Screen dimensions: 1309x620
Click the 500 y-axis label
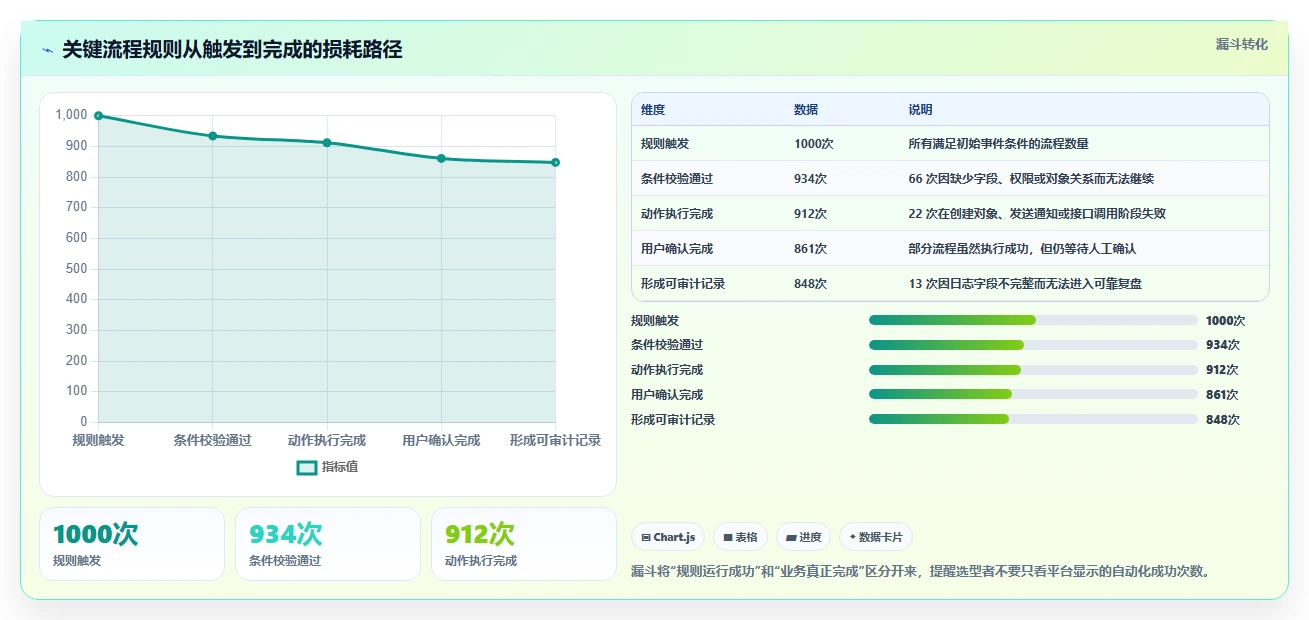pyautogui.click(x=77, y=269)
